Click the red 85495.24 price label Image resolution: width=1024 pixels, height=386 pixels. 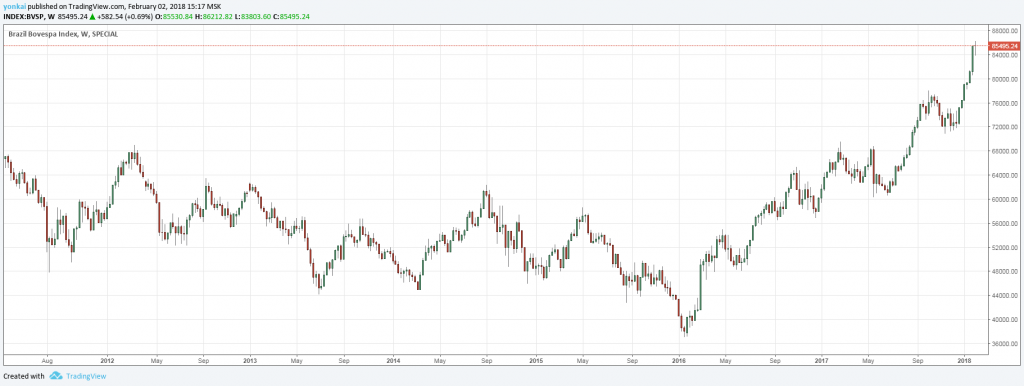tap(1004, 46)
